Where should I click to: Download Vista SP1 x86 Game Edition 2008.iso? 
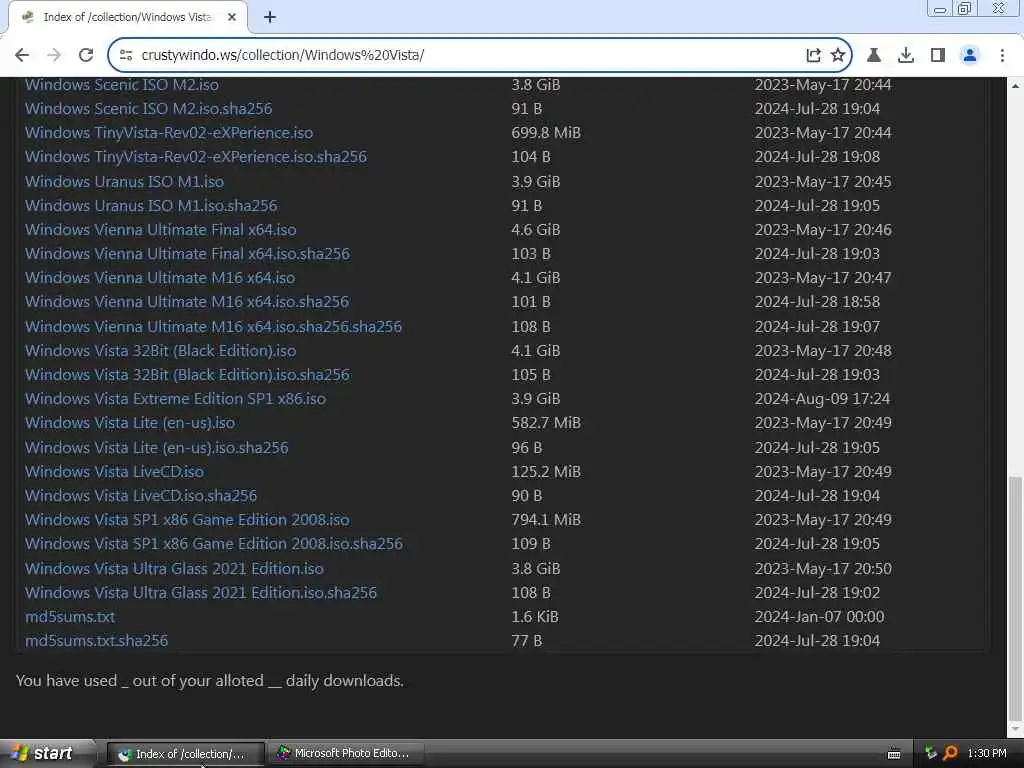187,520
